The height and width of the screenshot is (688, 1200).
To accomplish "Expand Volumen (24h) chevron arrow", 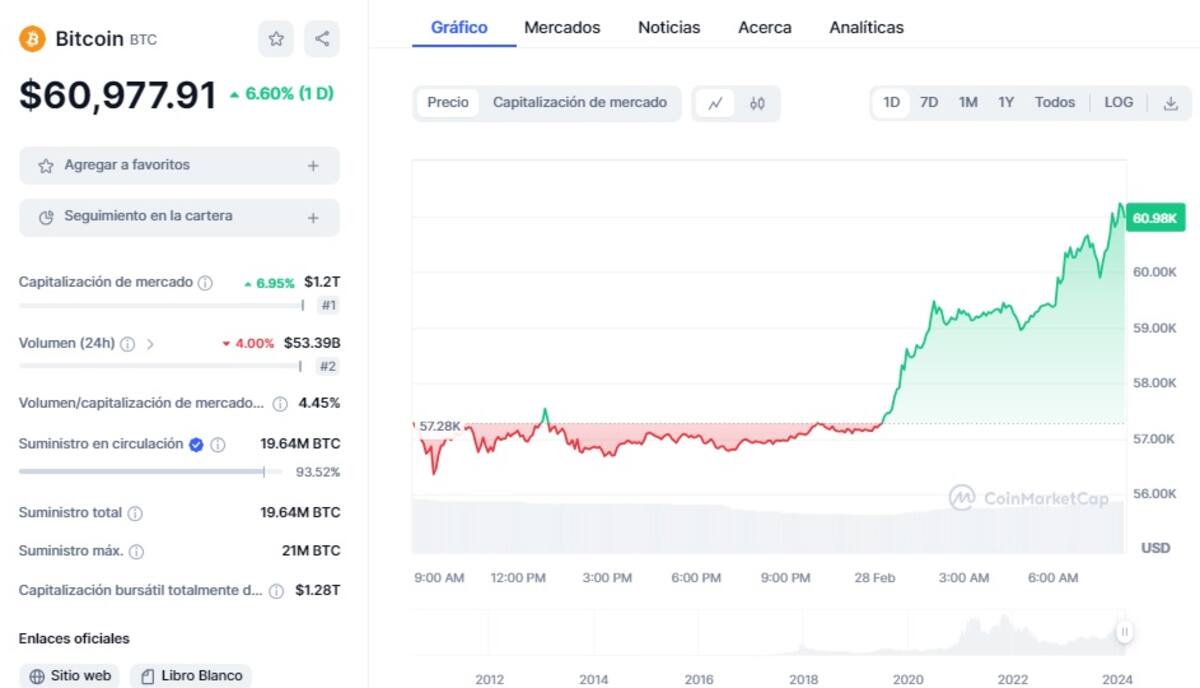I will (x=150, y=344).
